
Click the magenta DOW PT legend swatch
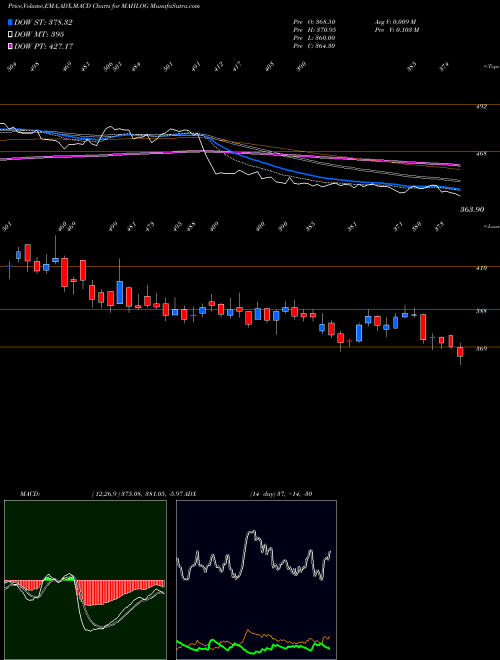(11, 46)
